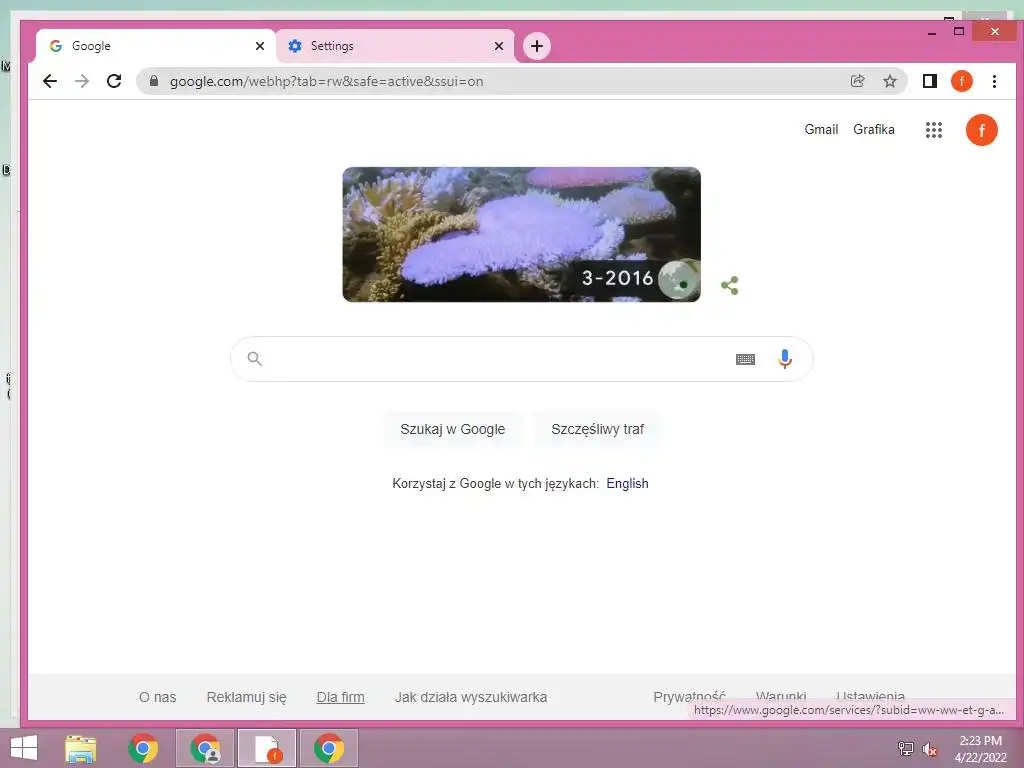This screenshot has width=1024, height=768.
Task: Switch Google language to English
Action: [x=627, y=483]
